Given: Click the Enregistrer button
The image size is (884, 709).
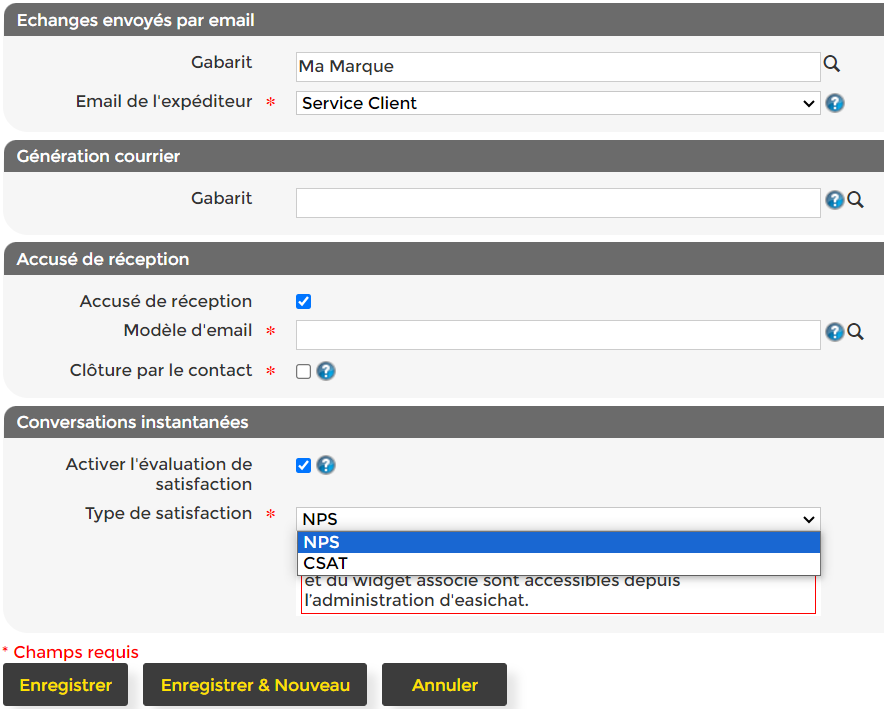Looking at the screenshot, I should pyautogui.click(x=66, y=685).
